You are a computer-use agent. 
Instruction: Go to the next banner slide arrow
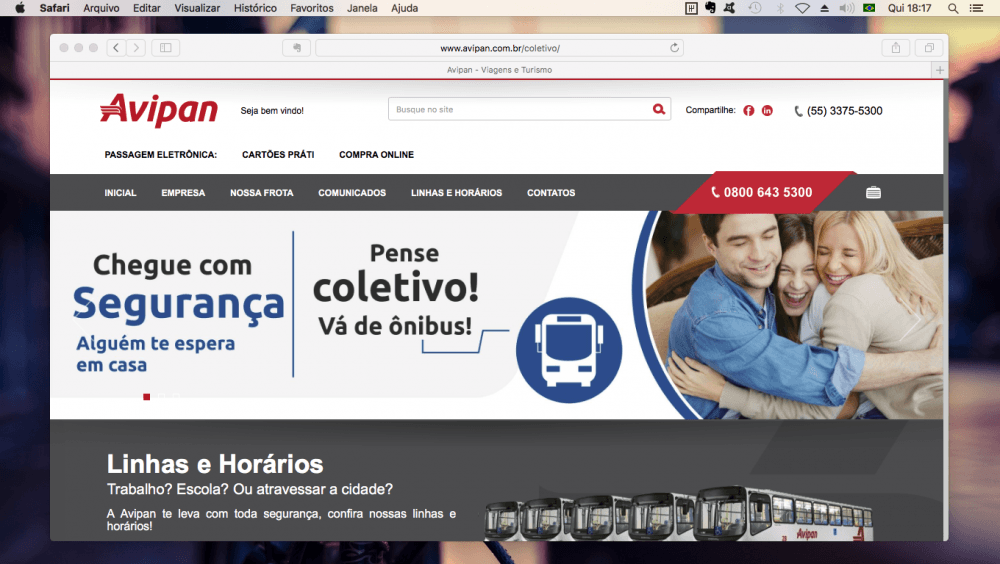coord(913,321)
